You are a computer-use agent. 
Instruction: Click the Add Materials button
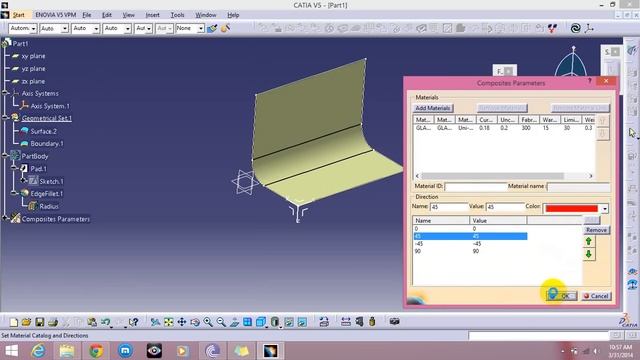coord(433,108)
